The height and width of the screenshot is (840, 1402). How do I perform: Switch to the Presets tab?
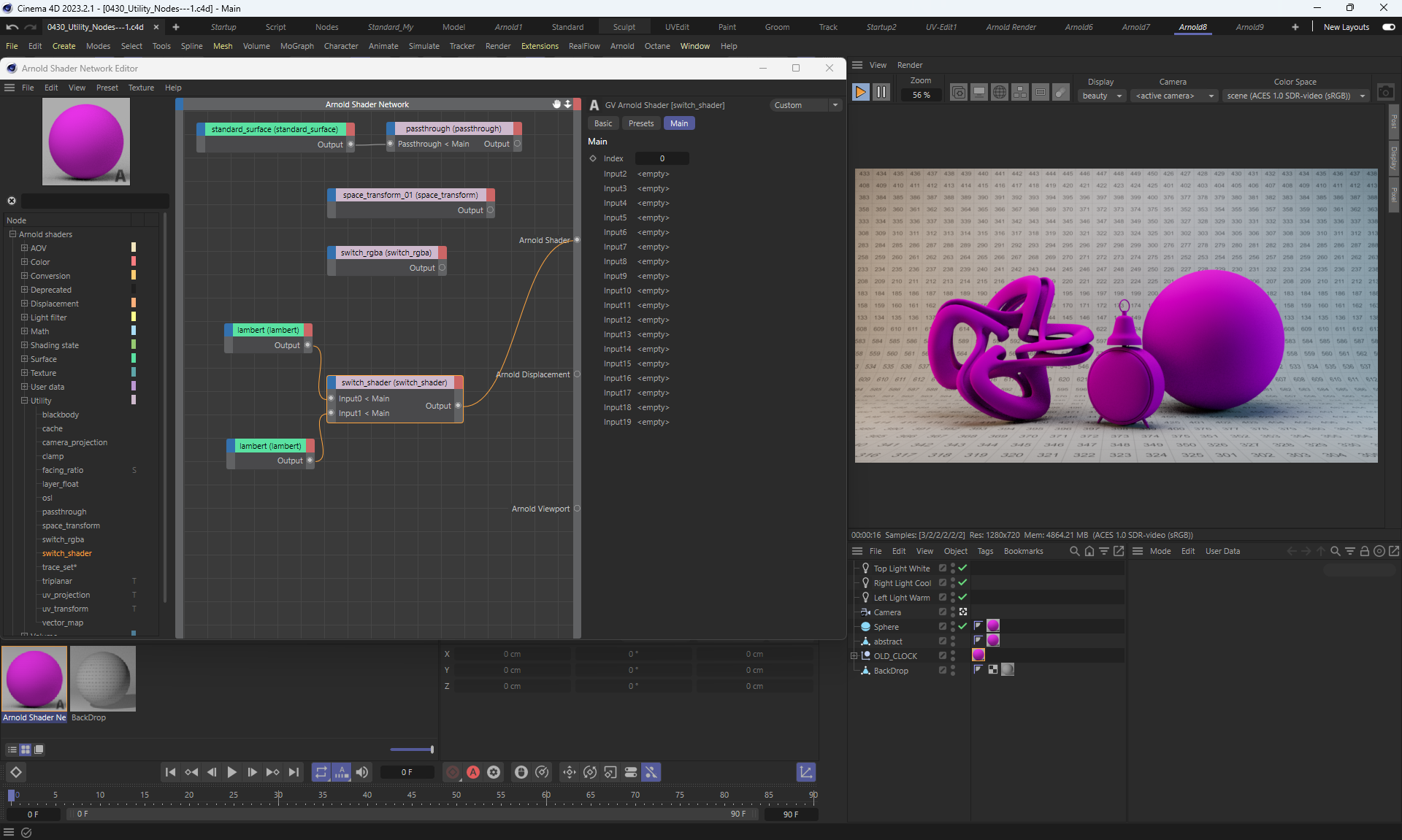pyautogui.click(x=640, y=123)
